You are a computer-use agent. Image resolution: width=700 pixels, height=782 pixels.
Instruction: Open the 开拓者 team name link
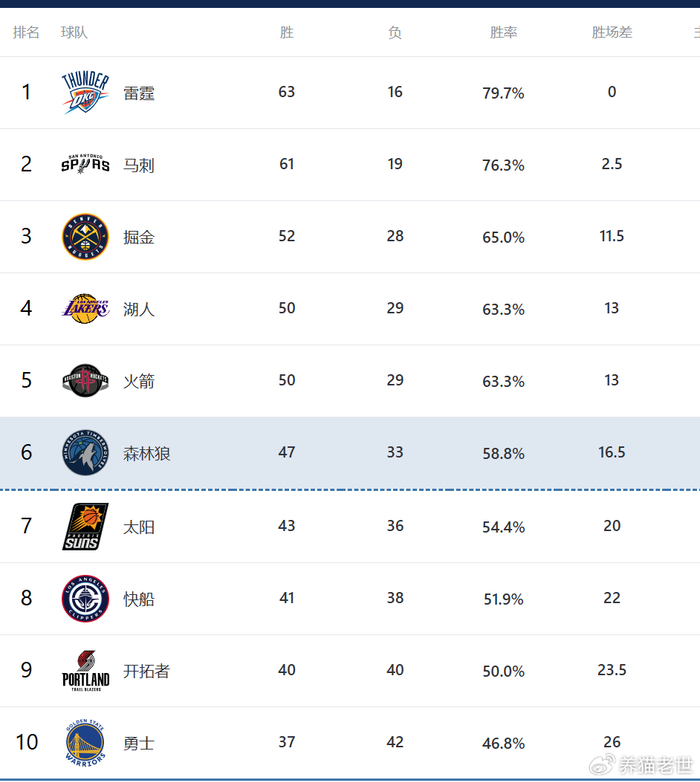click(147, 671)
